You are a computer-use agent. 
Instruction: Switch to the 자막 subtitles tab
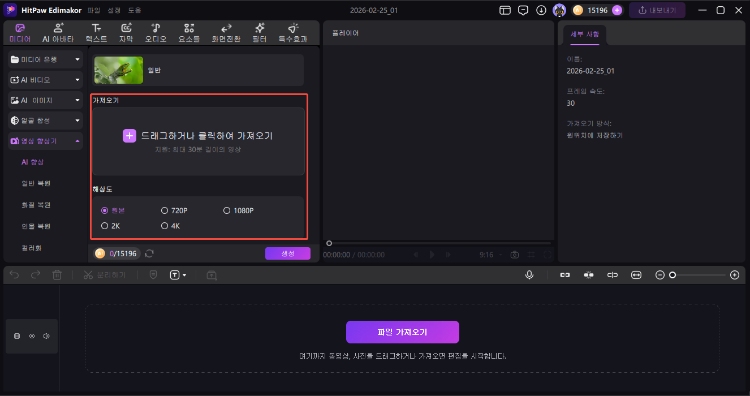click(x=126, y=33)
